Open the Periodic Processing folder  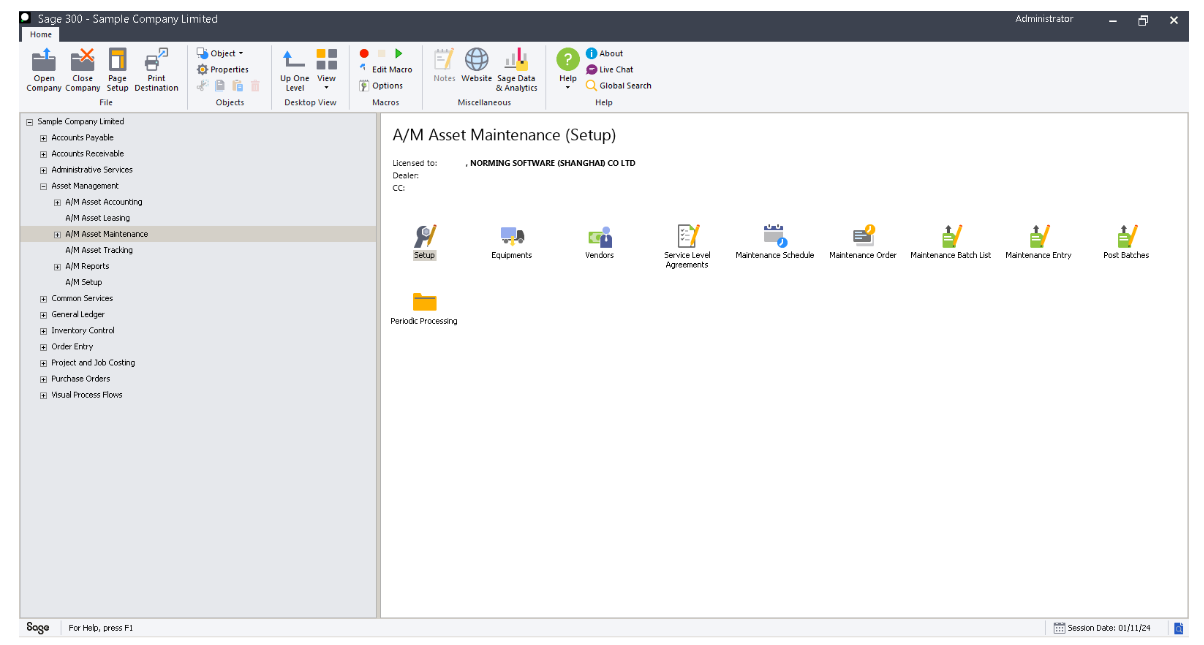pos(425,302)
